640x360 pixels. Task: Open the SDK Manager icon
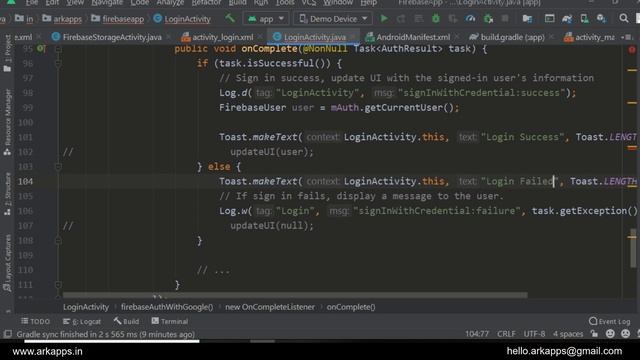click(601, 19)
